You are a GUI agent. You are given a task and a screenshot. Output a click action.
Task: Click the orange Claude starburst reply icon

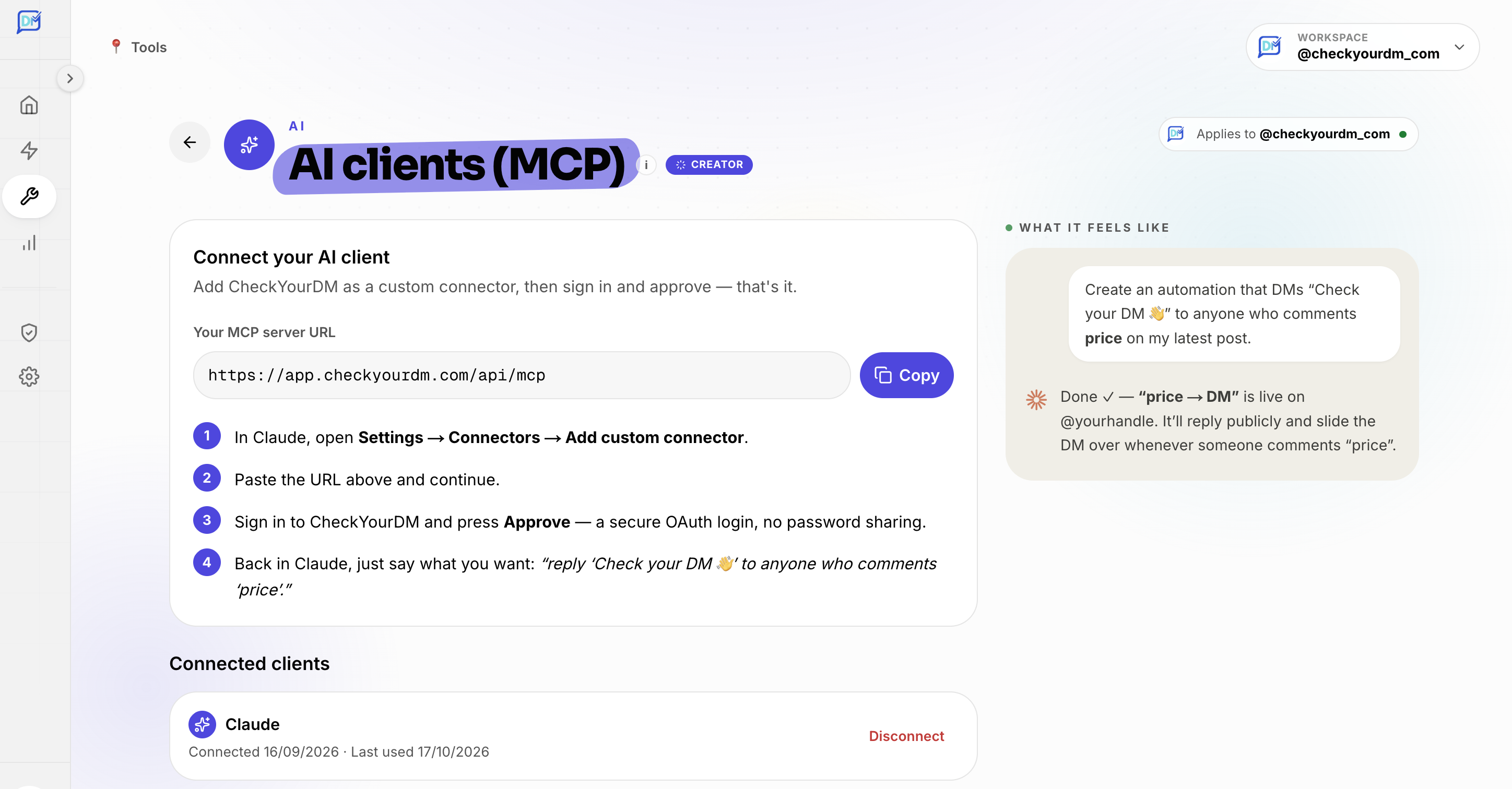[x=1036, y=400]
